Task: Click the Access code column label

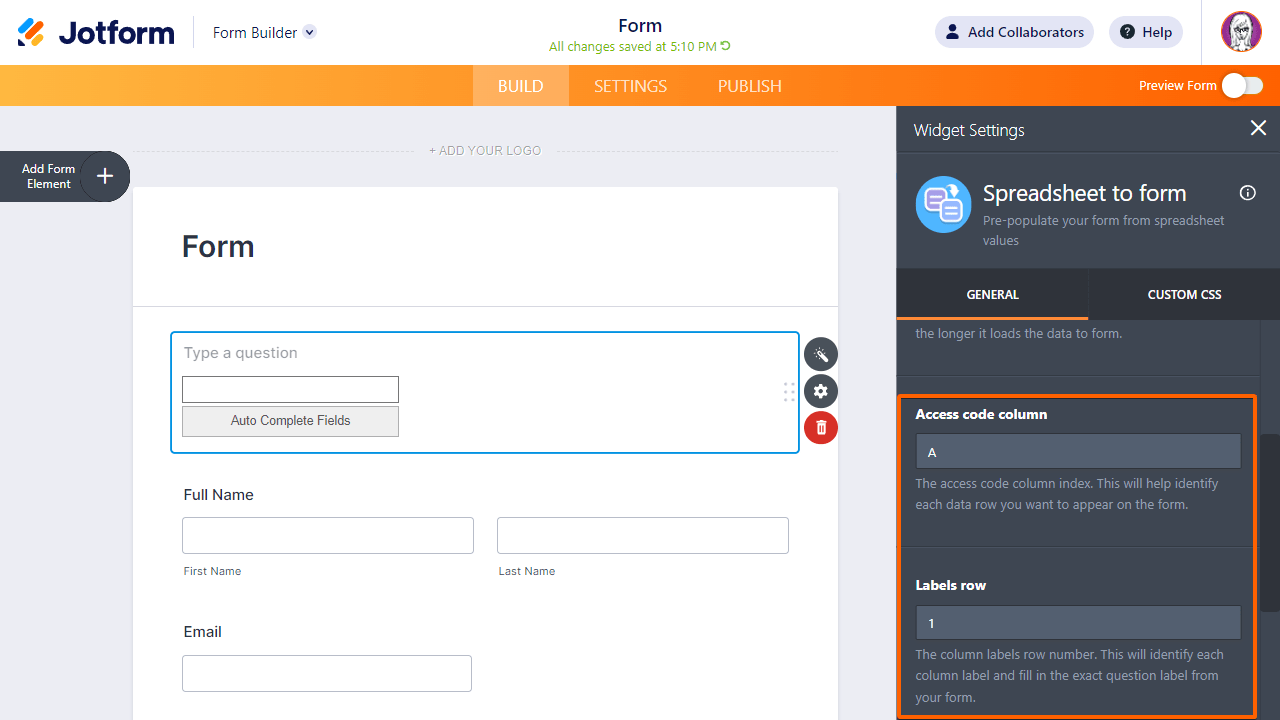Action: 982,414
